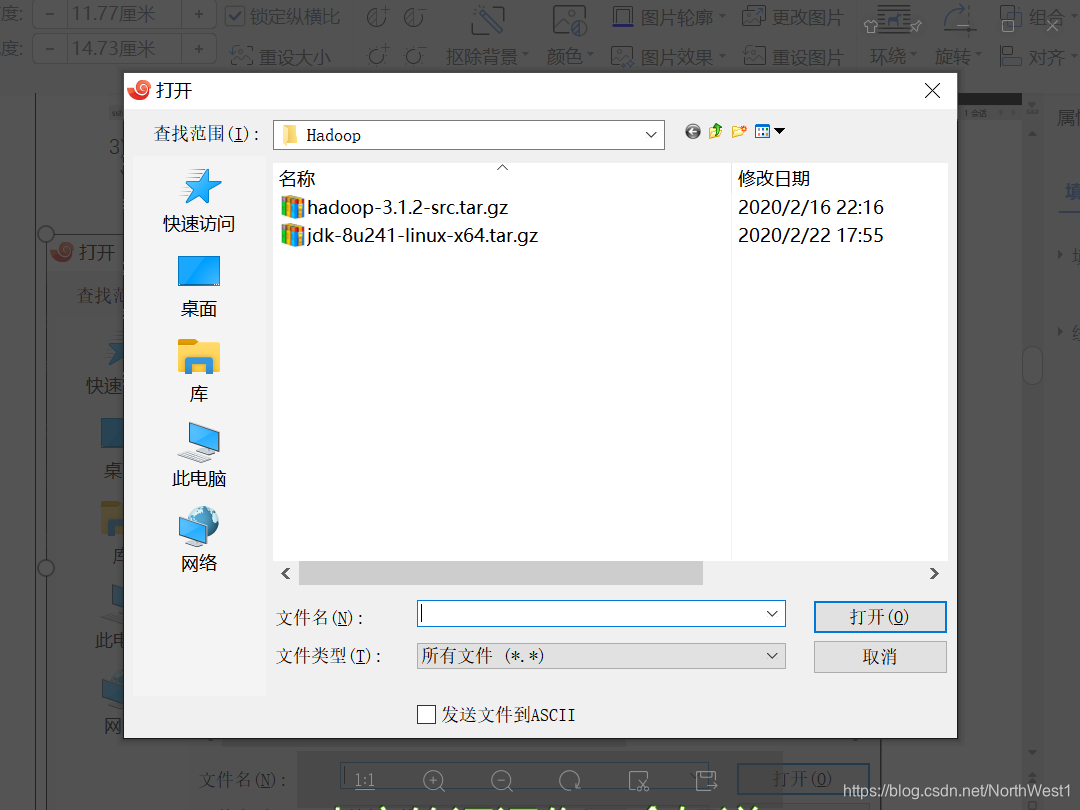The width and height of the screenshot is (1080, 810).
Task: Click background document vertical scrollbar thumb
Action: tap(1032, 365)
